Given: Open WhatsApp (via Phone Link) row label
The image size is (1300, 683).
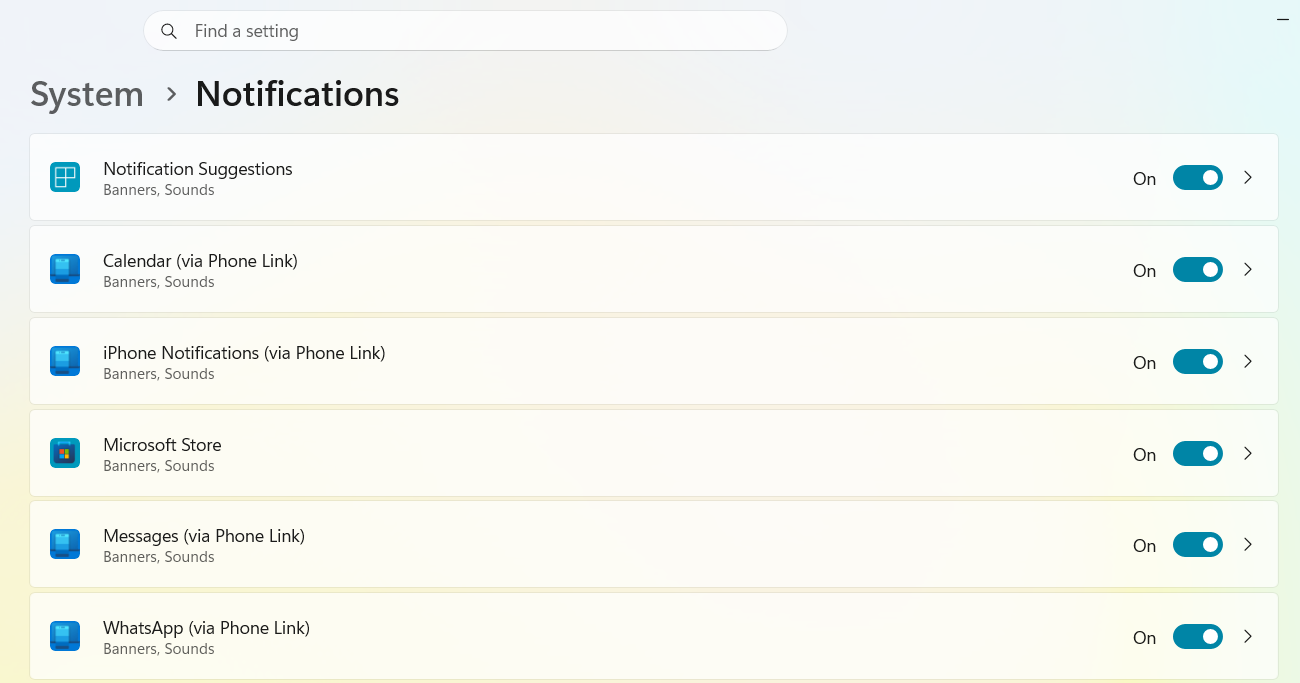Looking at the screenshot, I should click(x=207, y=628).
